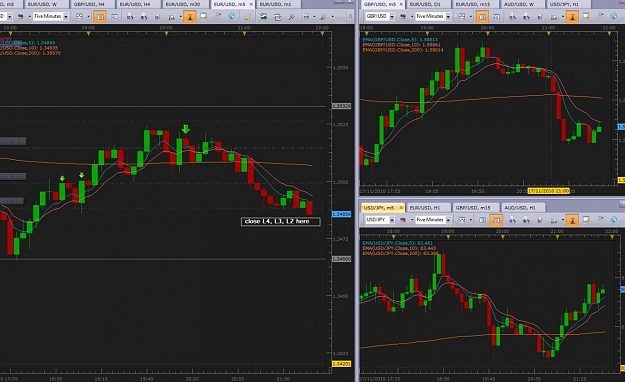Click the globe icon in USD/JPY toolbar
The width and height of the screenshot is (625, 382).
tap(614, 220)
